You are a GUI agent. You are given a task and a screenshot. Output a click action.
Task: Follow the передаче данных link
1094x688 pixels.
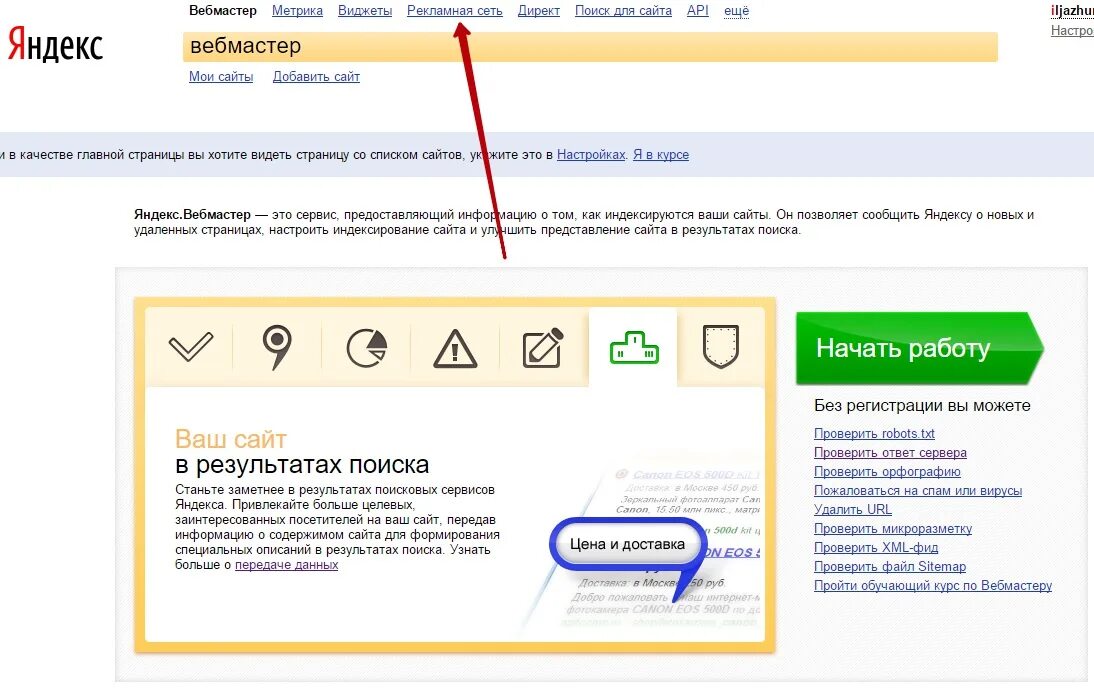click(286, 564)
